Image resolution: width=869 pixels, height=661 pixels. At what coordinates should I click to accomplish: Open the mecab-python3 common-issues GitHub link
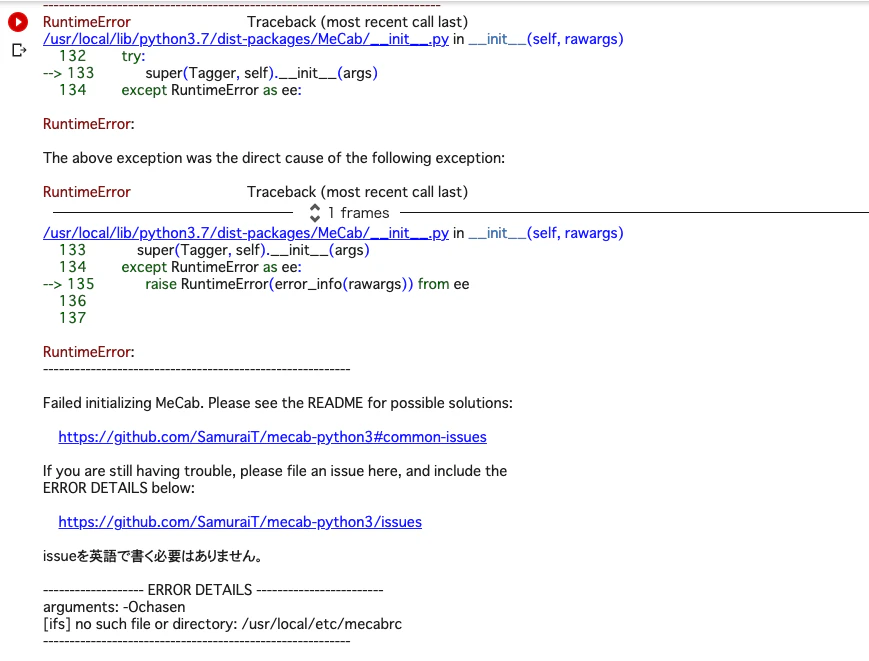pos(272,437)
